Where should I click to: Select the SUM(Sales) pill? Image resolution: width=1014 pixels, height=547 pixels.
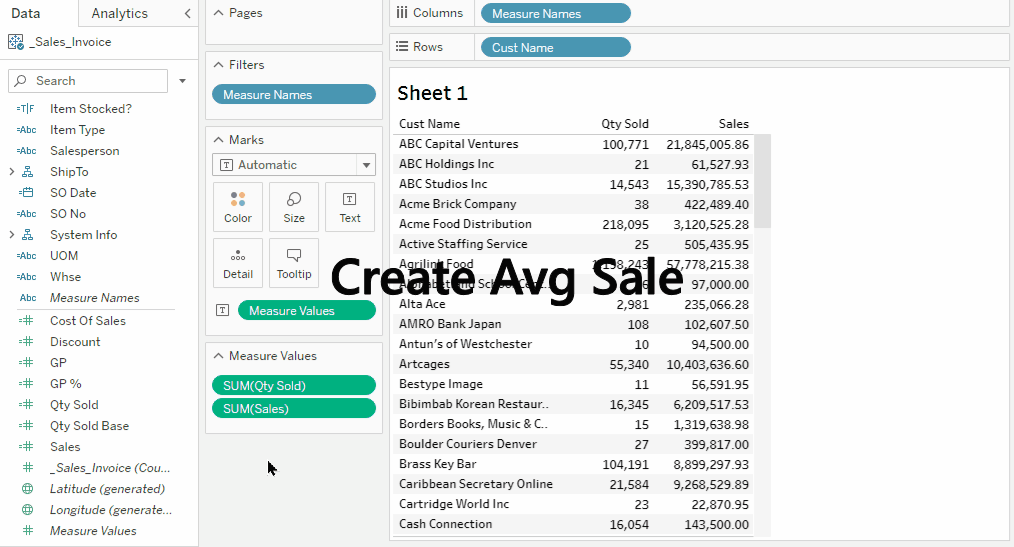coord(294,408)
